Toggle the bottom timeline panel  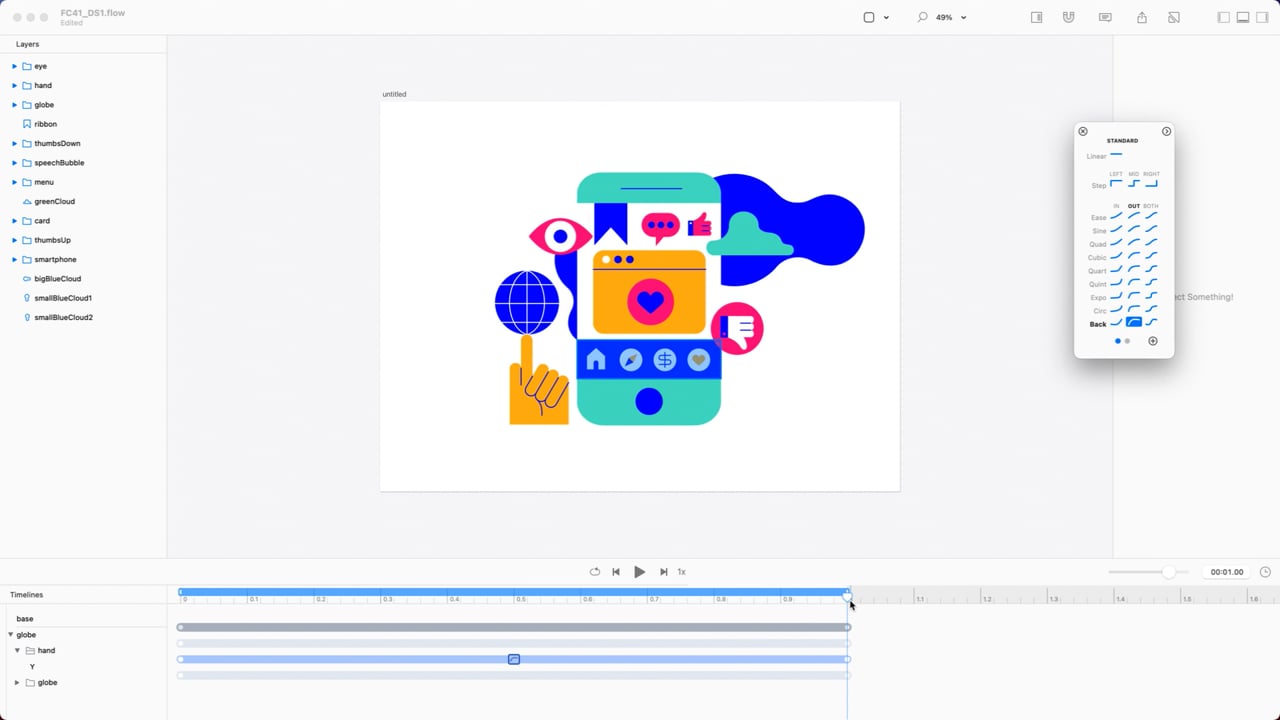coord(1243,17)
